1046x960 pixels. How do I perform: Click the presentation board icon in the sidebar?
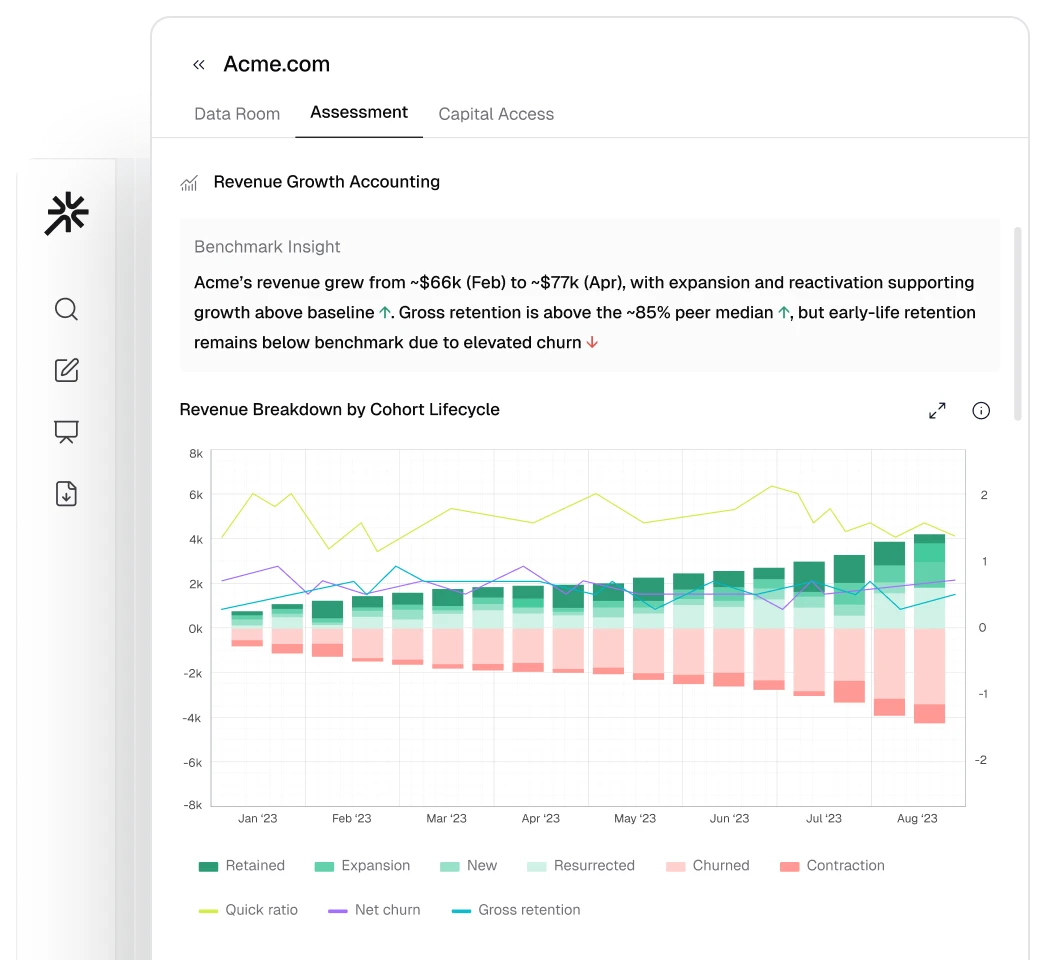click(66, 432)
